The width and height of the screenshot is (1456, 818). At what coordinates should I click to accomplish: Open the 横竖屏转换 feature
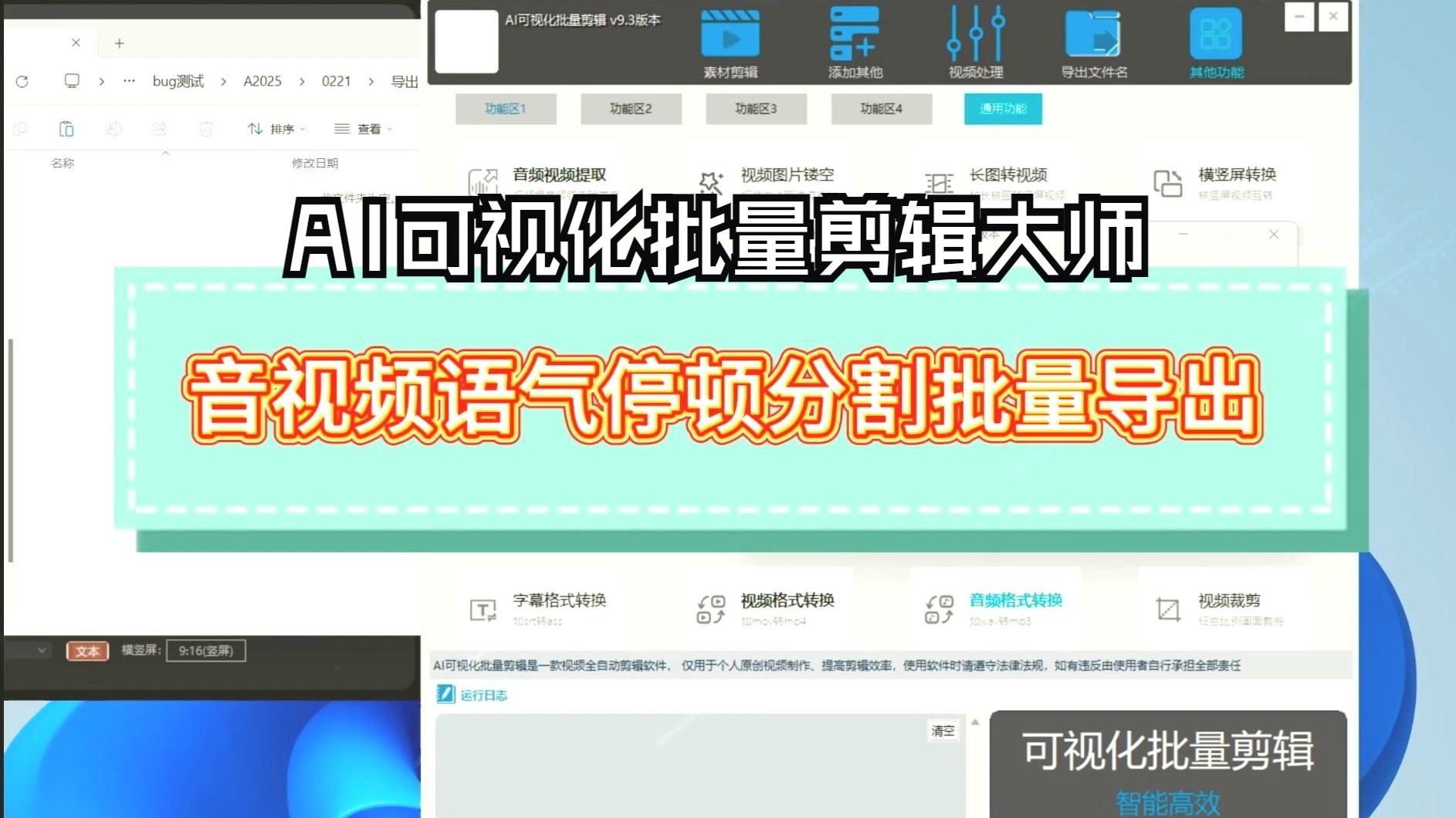point(1237,175)
